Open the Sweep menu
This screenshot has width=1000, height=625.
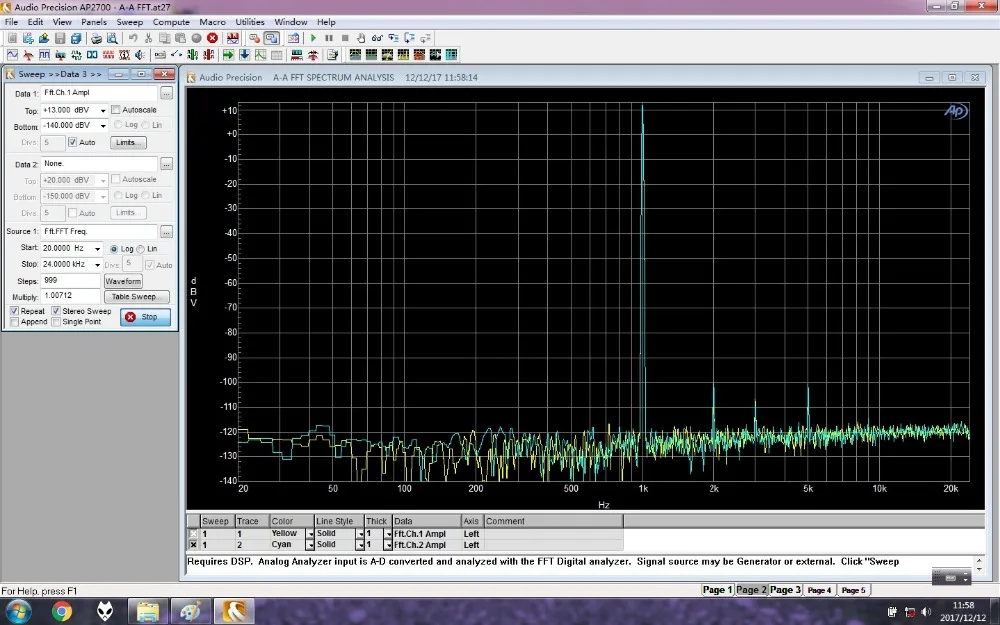[129, 21]
